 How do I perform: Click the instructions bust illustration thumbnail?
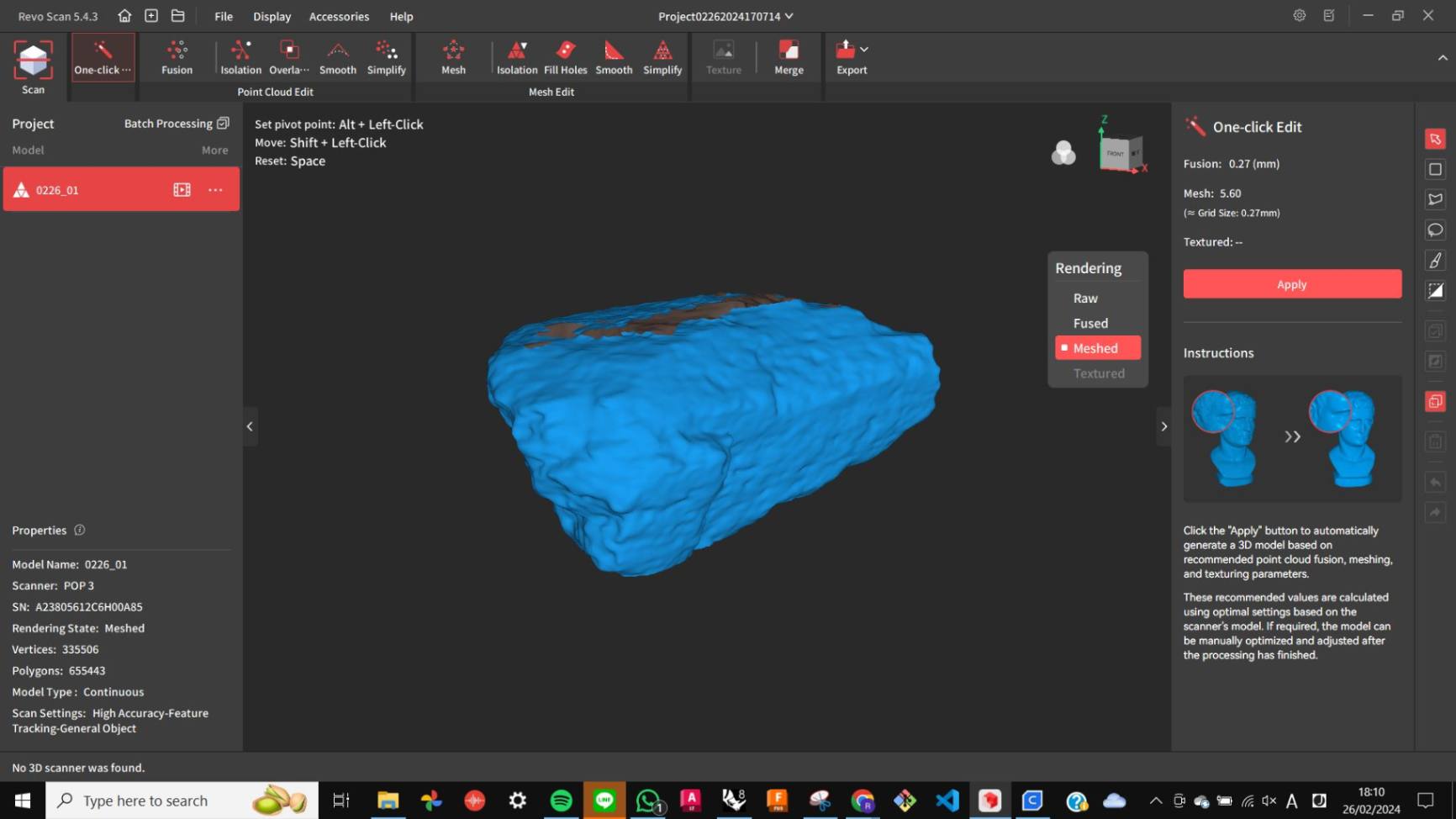tap(1292, 438)
